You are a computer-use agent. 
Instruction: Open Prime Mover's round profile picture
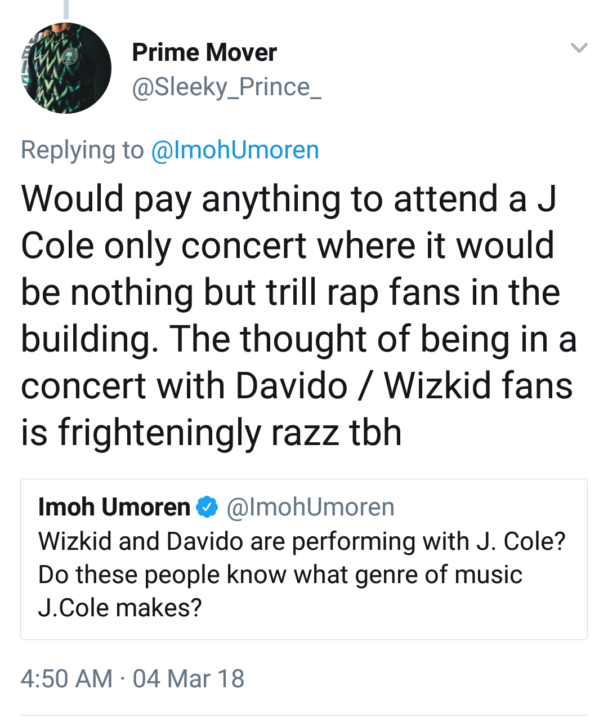click(66, 68)
